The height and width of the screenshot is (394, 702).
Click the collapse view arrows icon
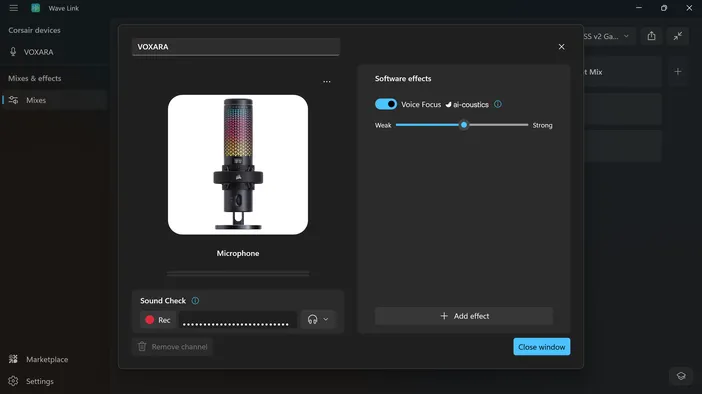(x=678, y=36)
